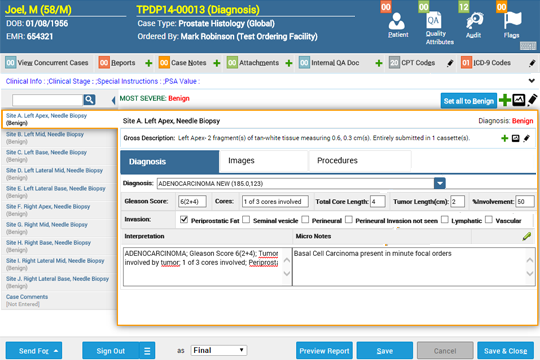Open Case Comments entry

tap(59, 300)
